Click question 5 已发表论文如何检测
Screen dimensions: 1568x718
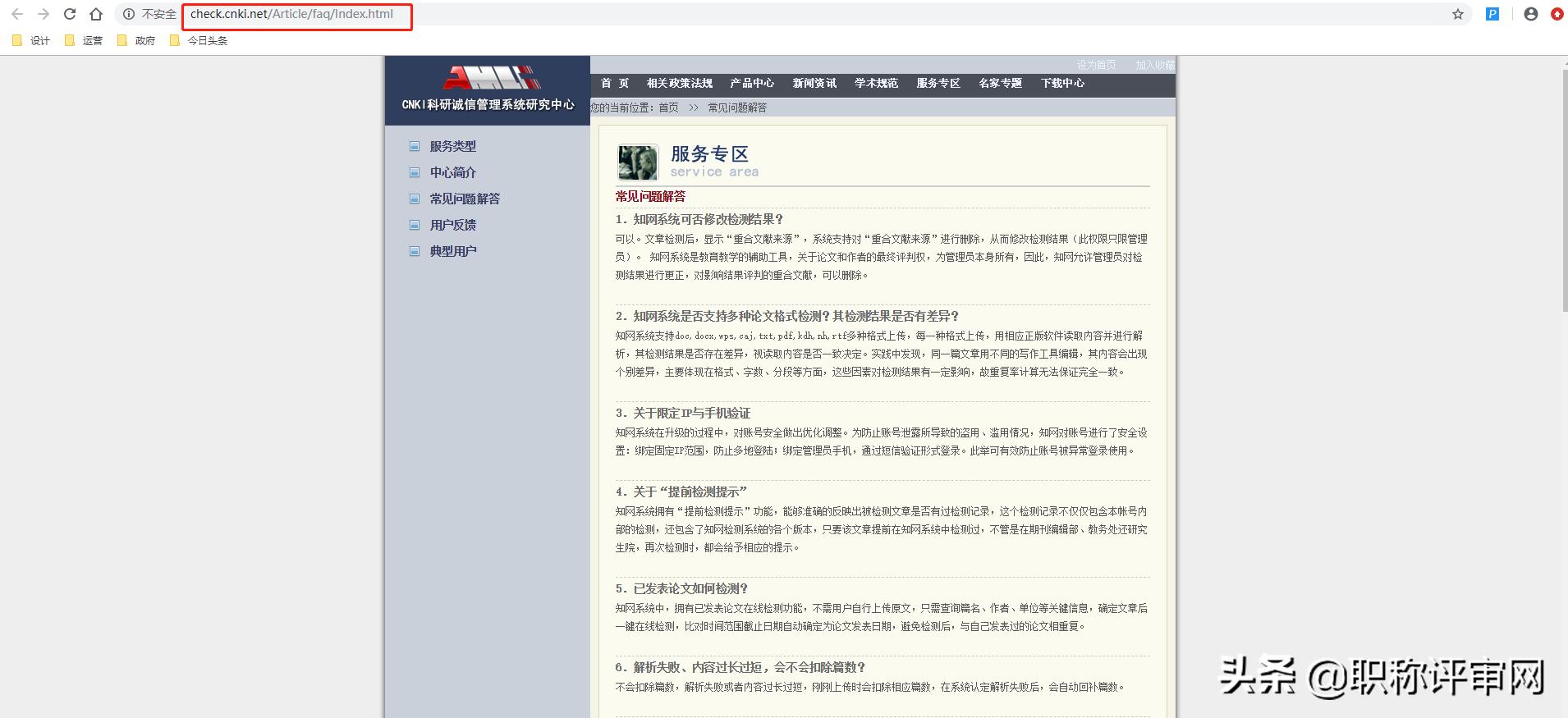tap(682, 588)
